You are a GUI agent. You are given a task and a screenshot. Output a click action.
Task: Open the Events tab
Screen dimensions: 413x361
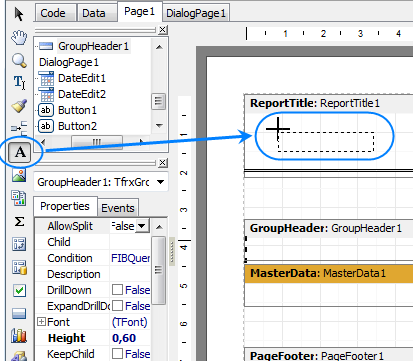click(x=118, y=208)
